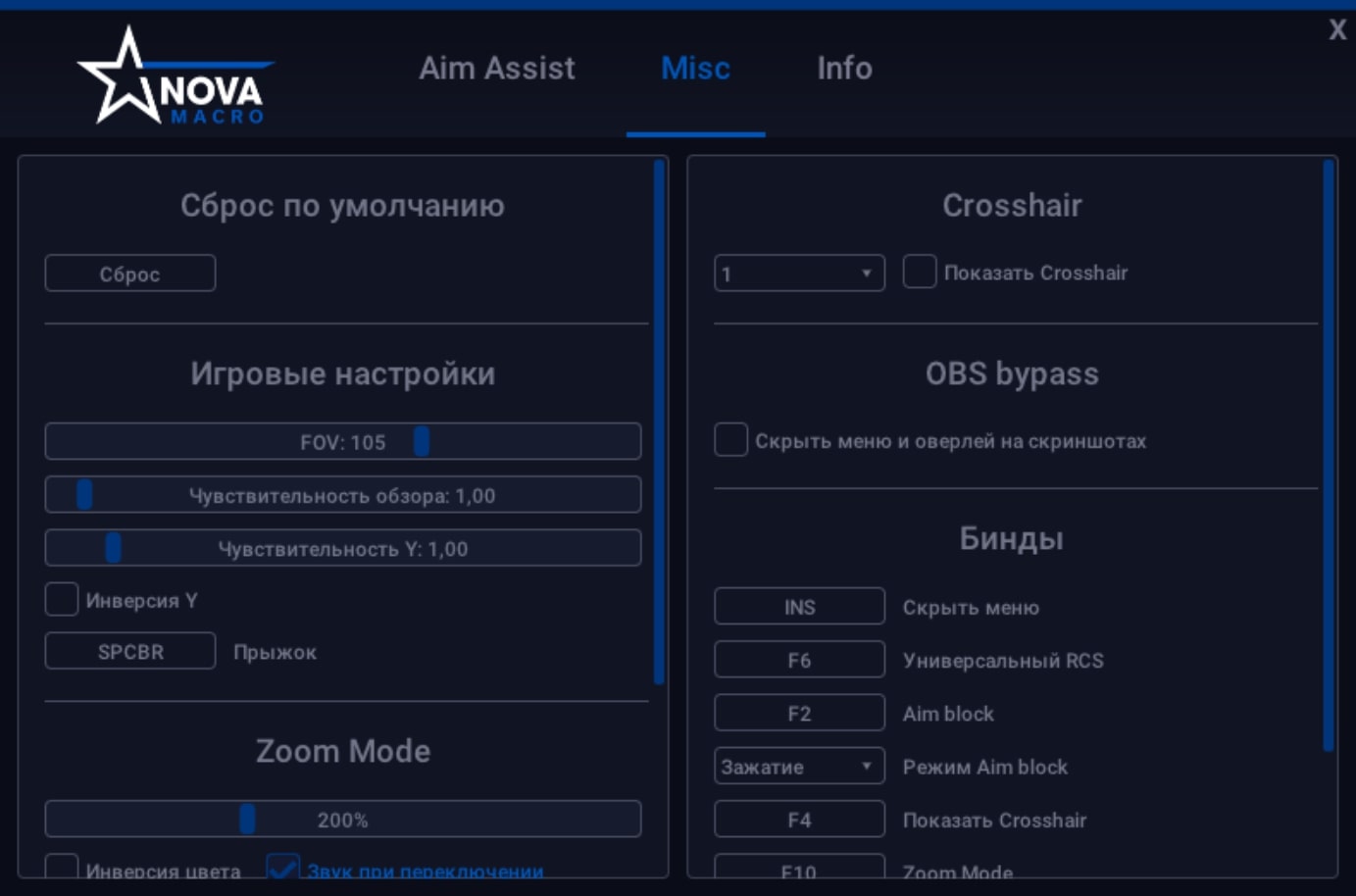Click the F10 Zoom Mode bind
Screen dimensions: 1356x896
point(799,867)
